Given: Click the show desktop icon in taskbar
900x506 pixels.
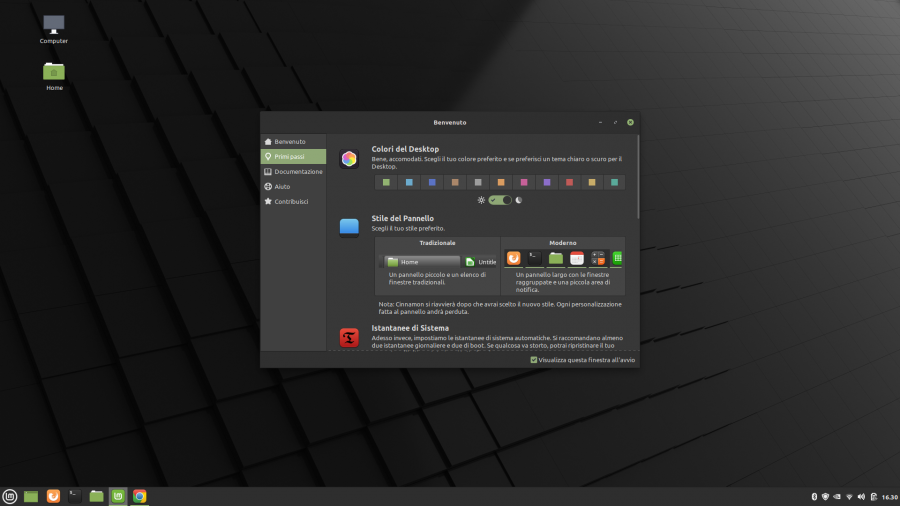Looking at the screenshot, I should pos(31,496).
